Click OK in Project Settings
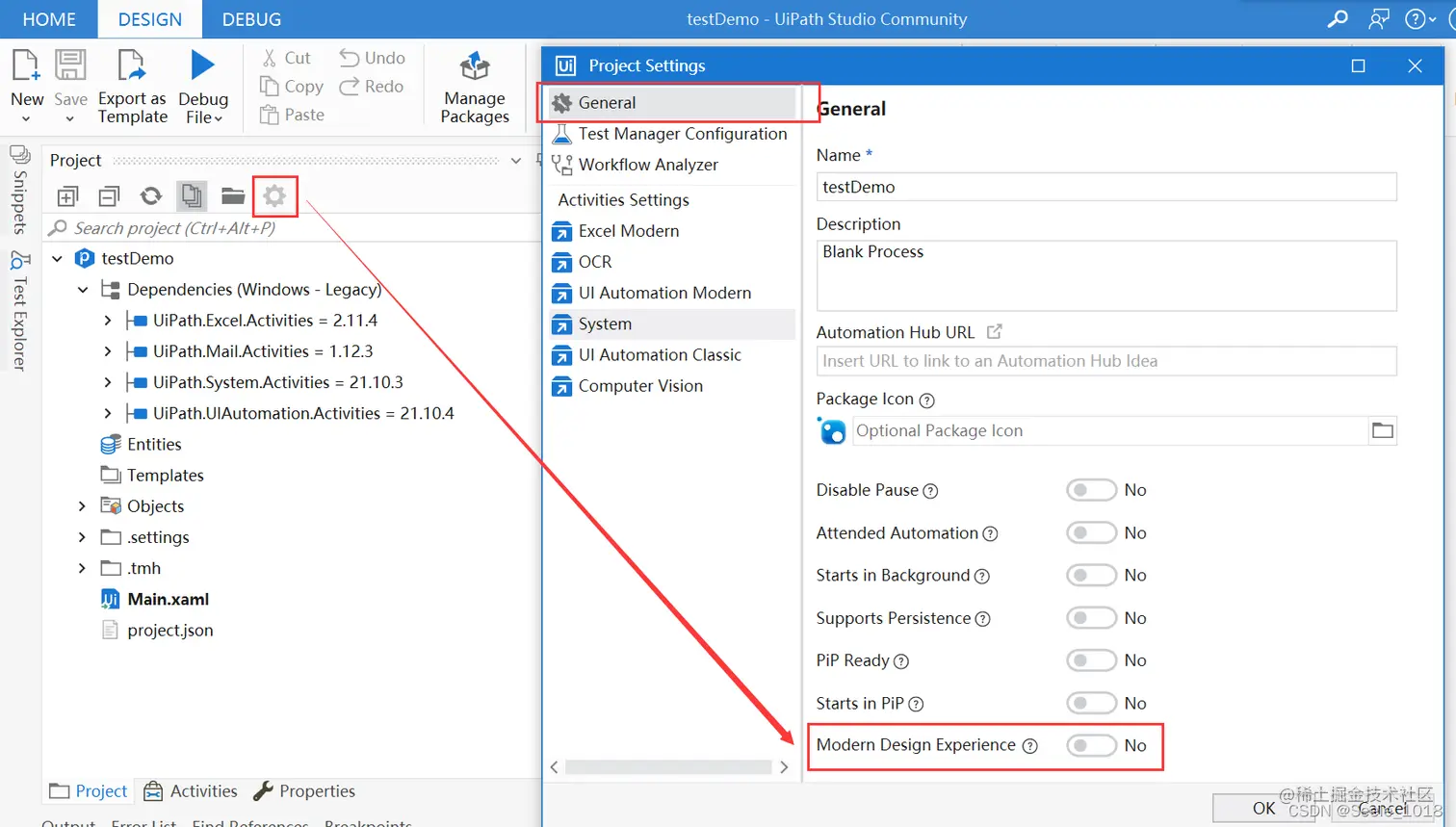This screenshot has width=1456, height=827. click(x=1263, y=809)
